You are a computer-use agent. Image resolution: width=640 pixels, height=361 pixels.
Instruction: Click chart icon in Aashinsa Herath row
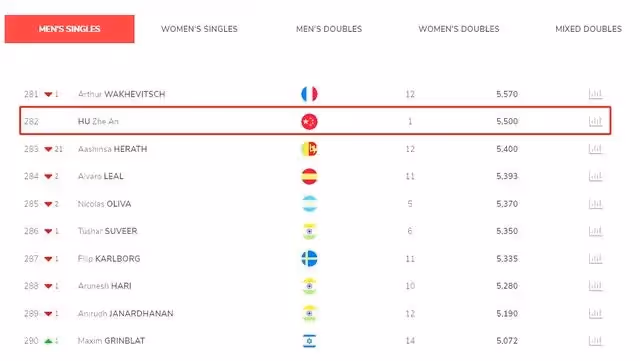[x=595, y=149]
